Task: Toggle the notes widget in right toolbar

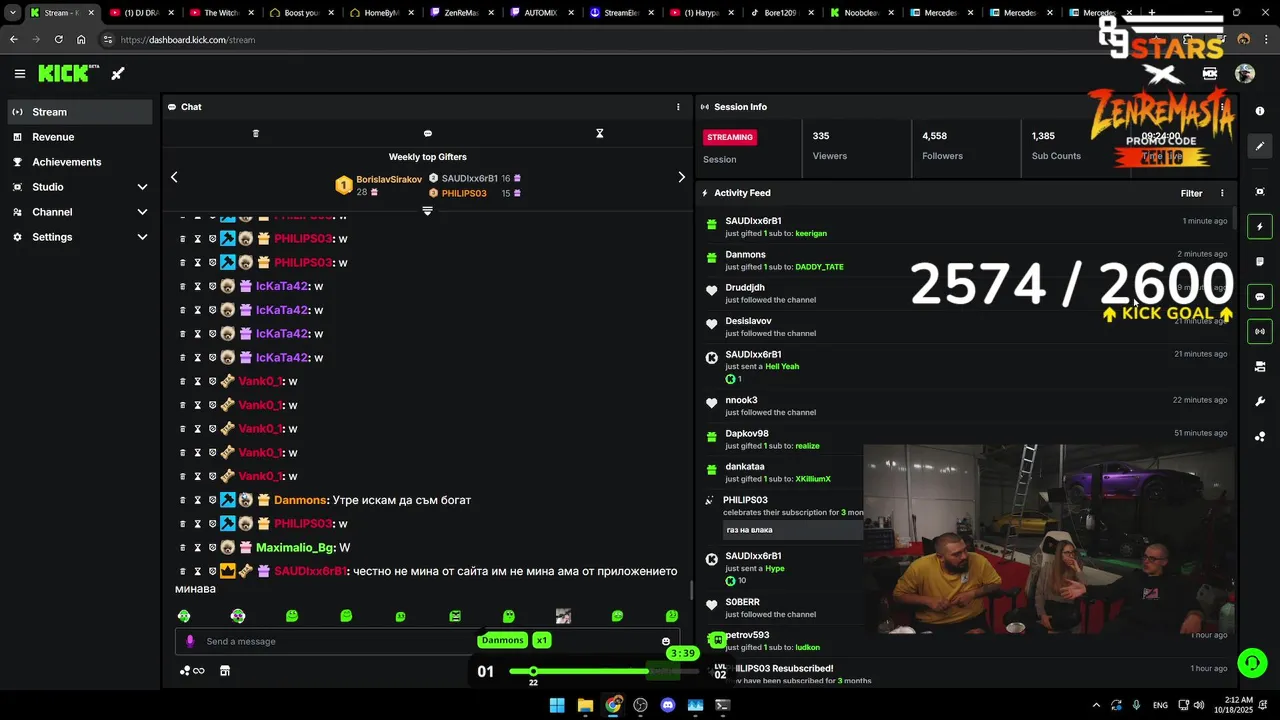Action: point(1260,262)
